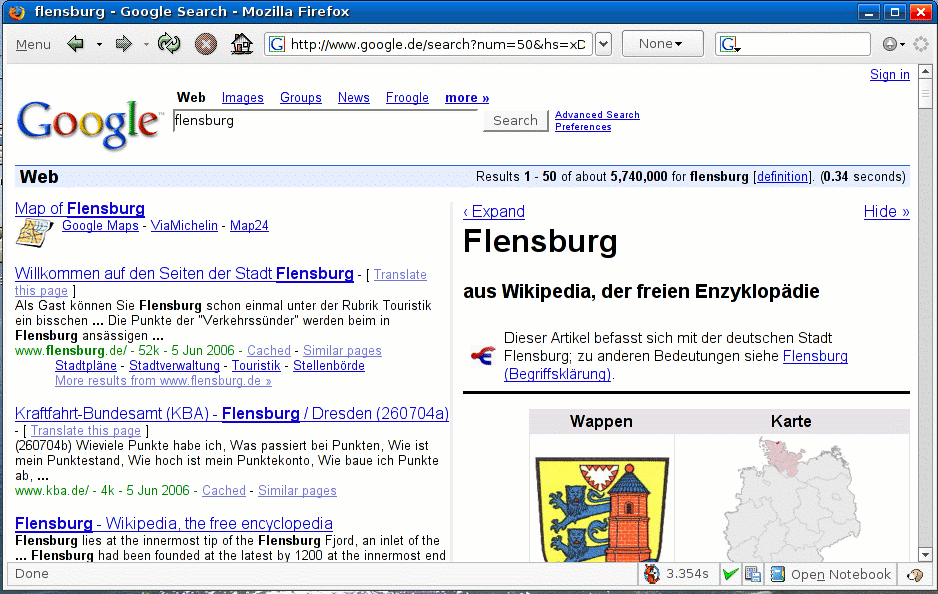Image resolution: width=938 pixels, height=594 pixels.
Task: Switch to the Images search tab
Action: [x=242, y=98]
